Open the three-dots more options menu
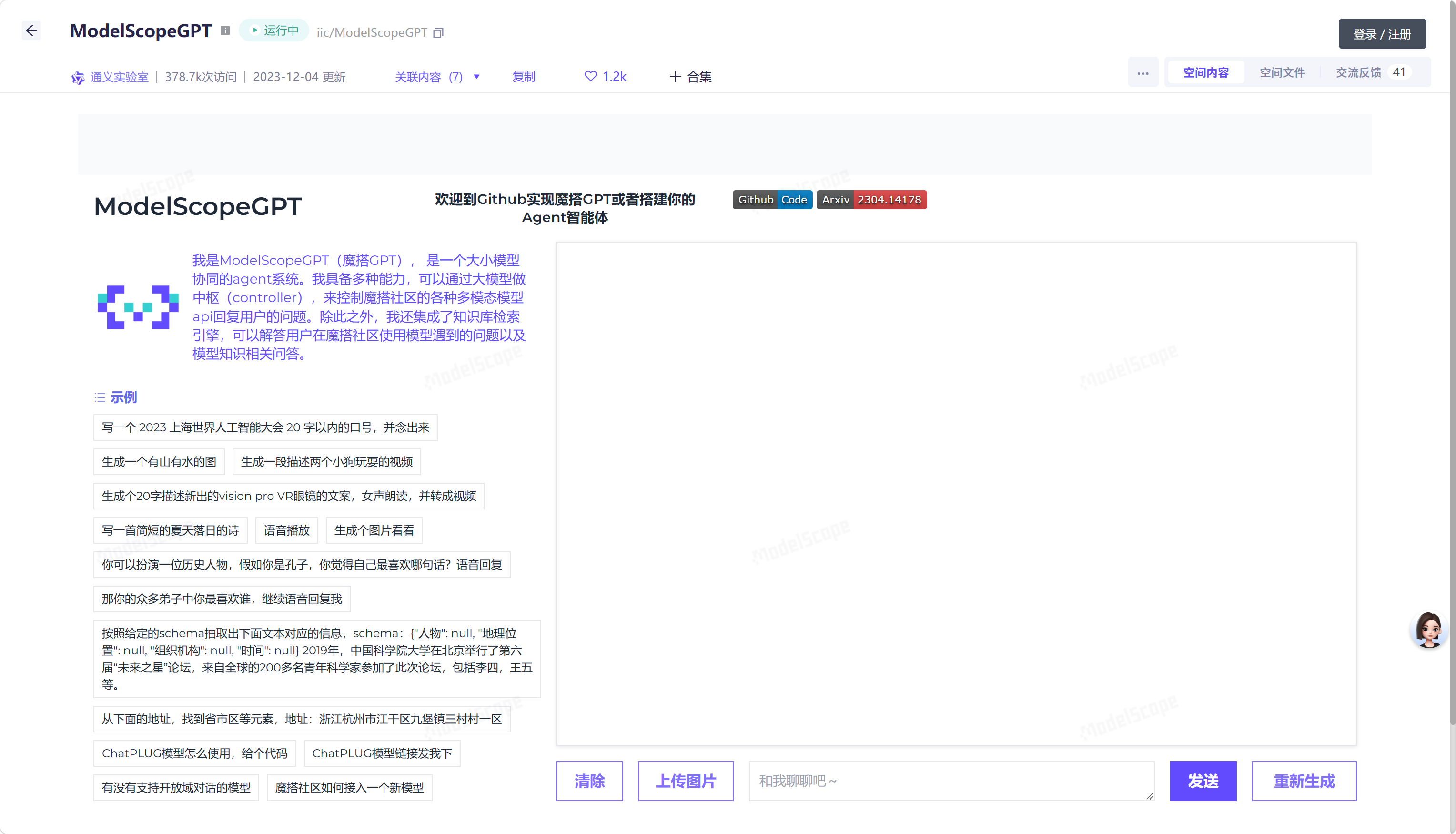 tap(1143, 73)
